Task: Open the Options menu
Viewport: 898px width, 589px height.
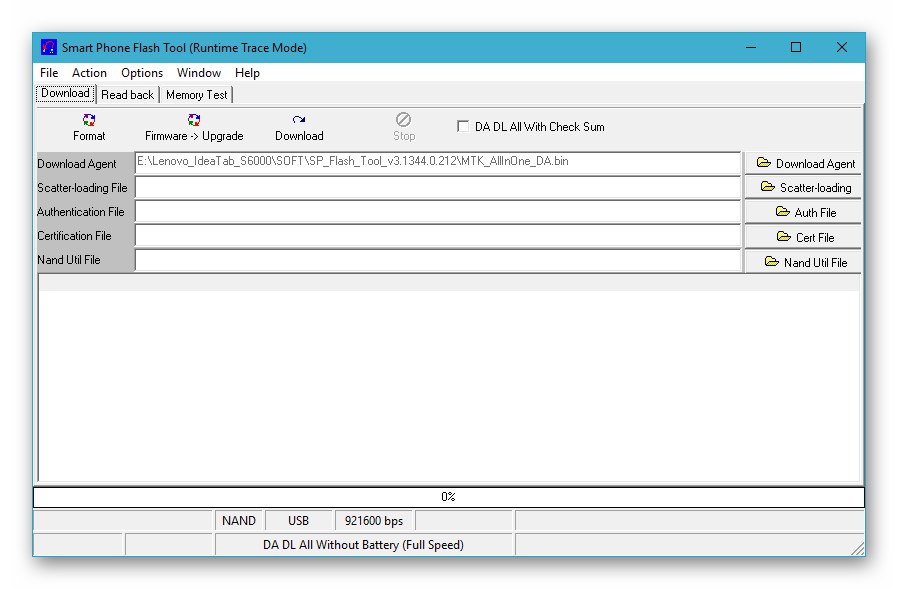Action: pyautogui.click(x=142, y=73)
